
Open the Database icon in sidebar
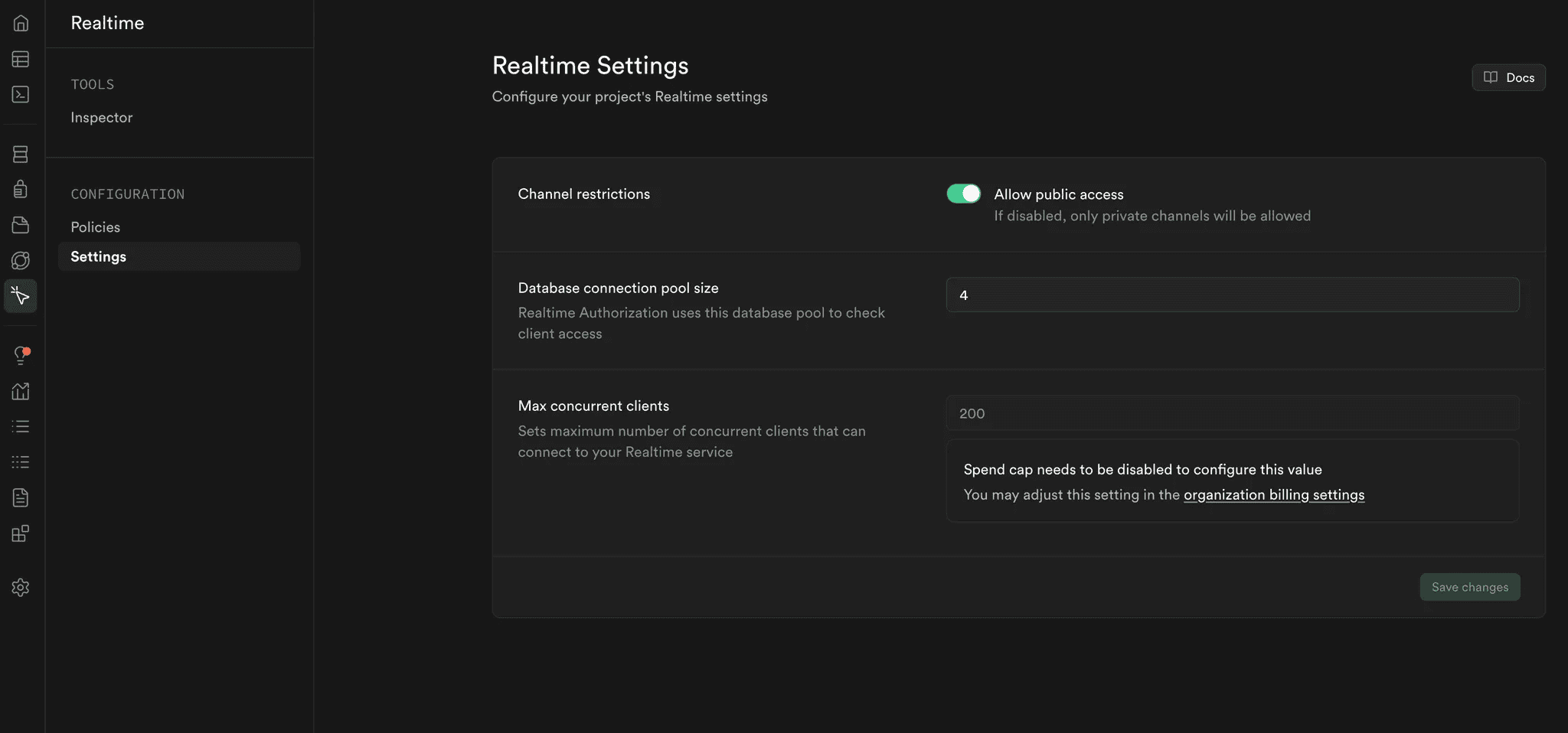[x=21, y=154]
